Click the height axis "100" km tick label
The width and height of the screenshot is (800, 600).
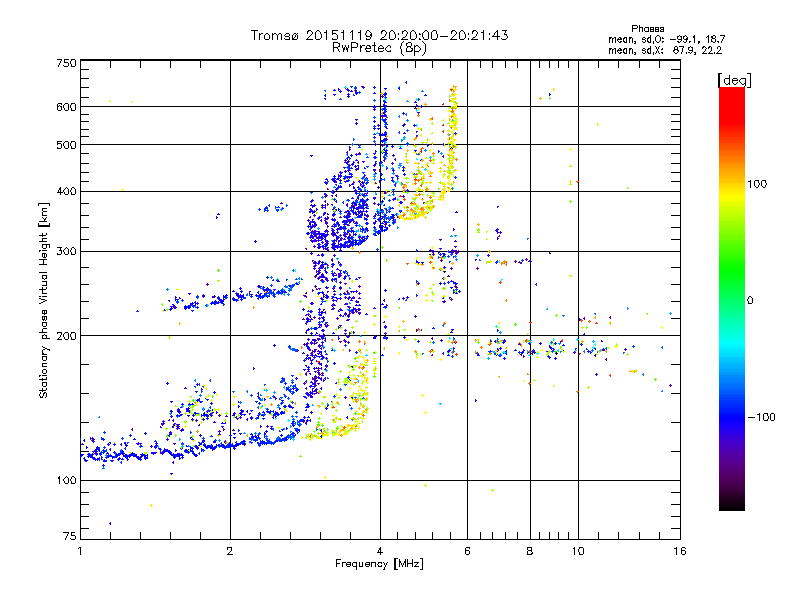point(66,481)
